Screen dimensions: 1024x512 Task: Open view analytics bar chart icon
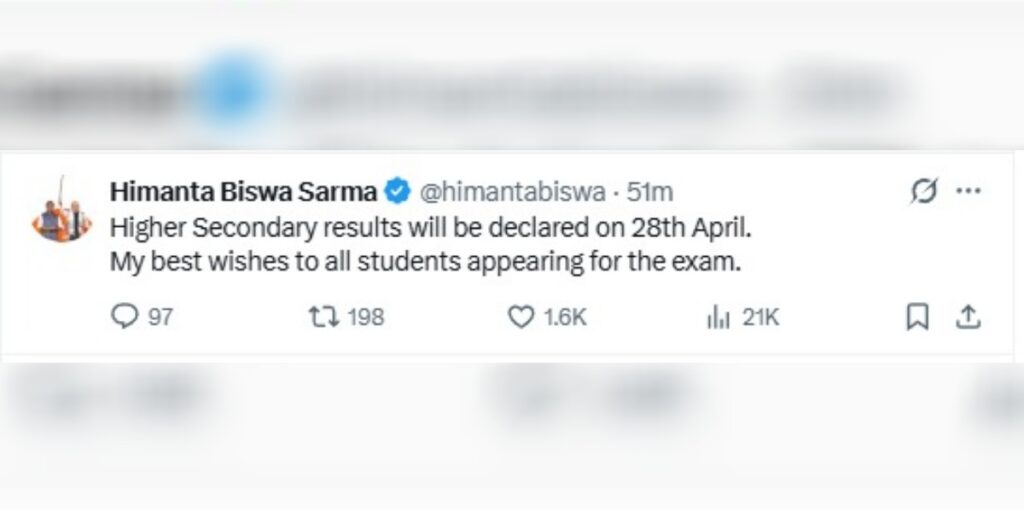point(716,317)
